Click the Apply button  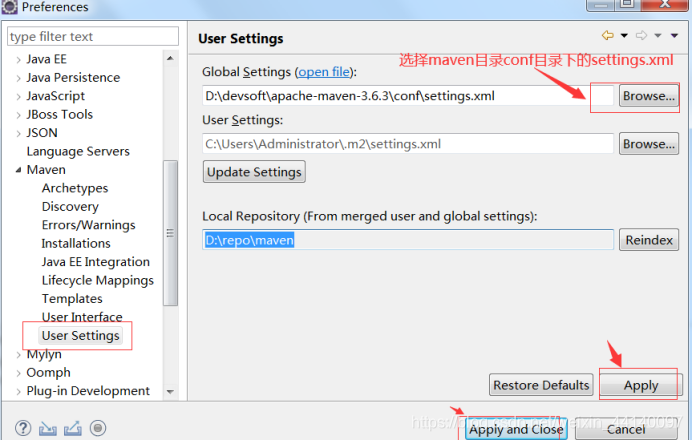(x=640, y=385)
